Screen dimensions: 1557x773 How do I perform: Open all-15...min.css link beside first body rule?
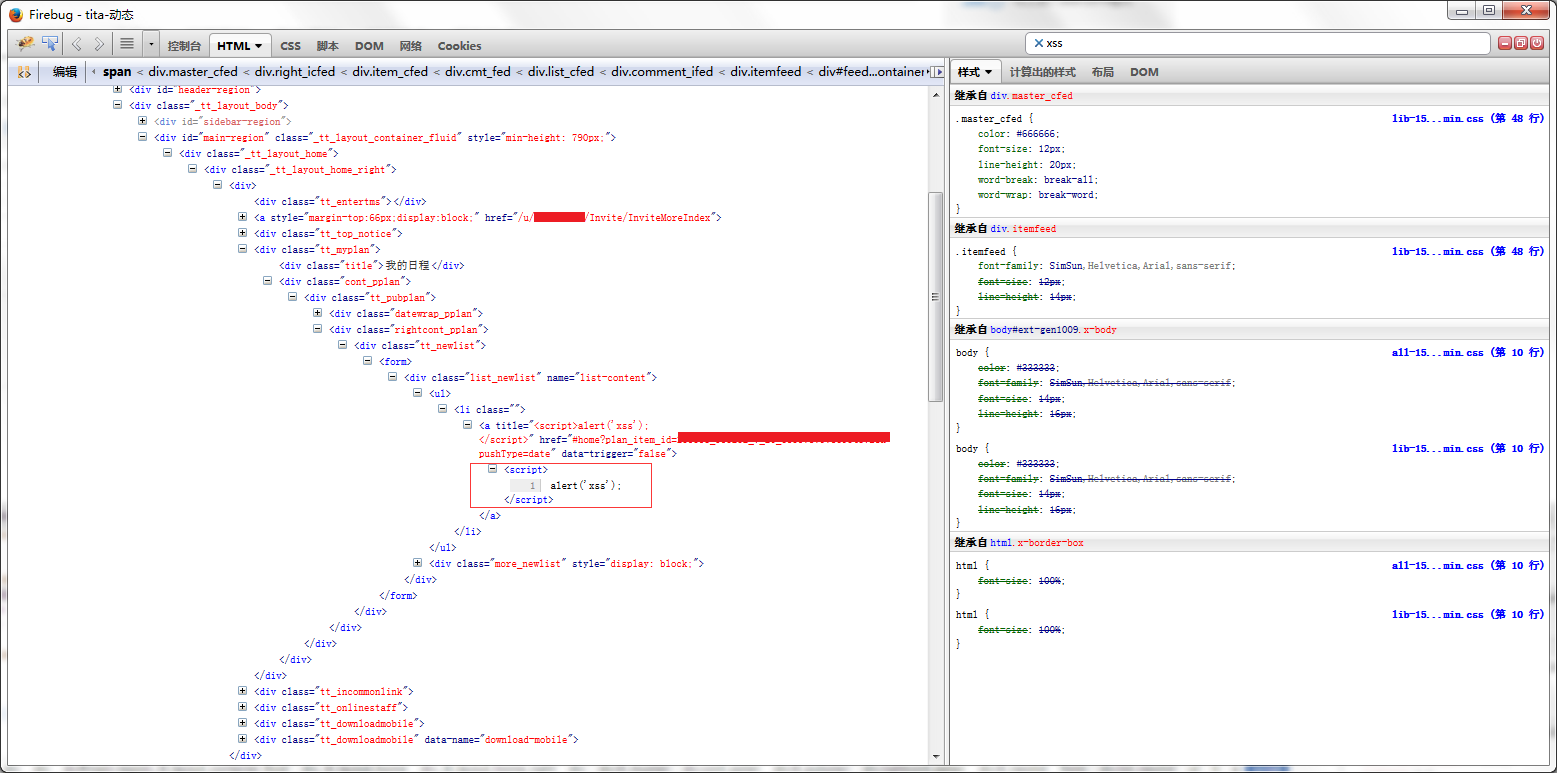[1468, 352]
